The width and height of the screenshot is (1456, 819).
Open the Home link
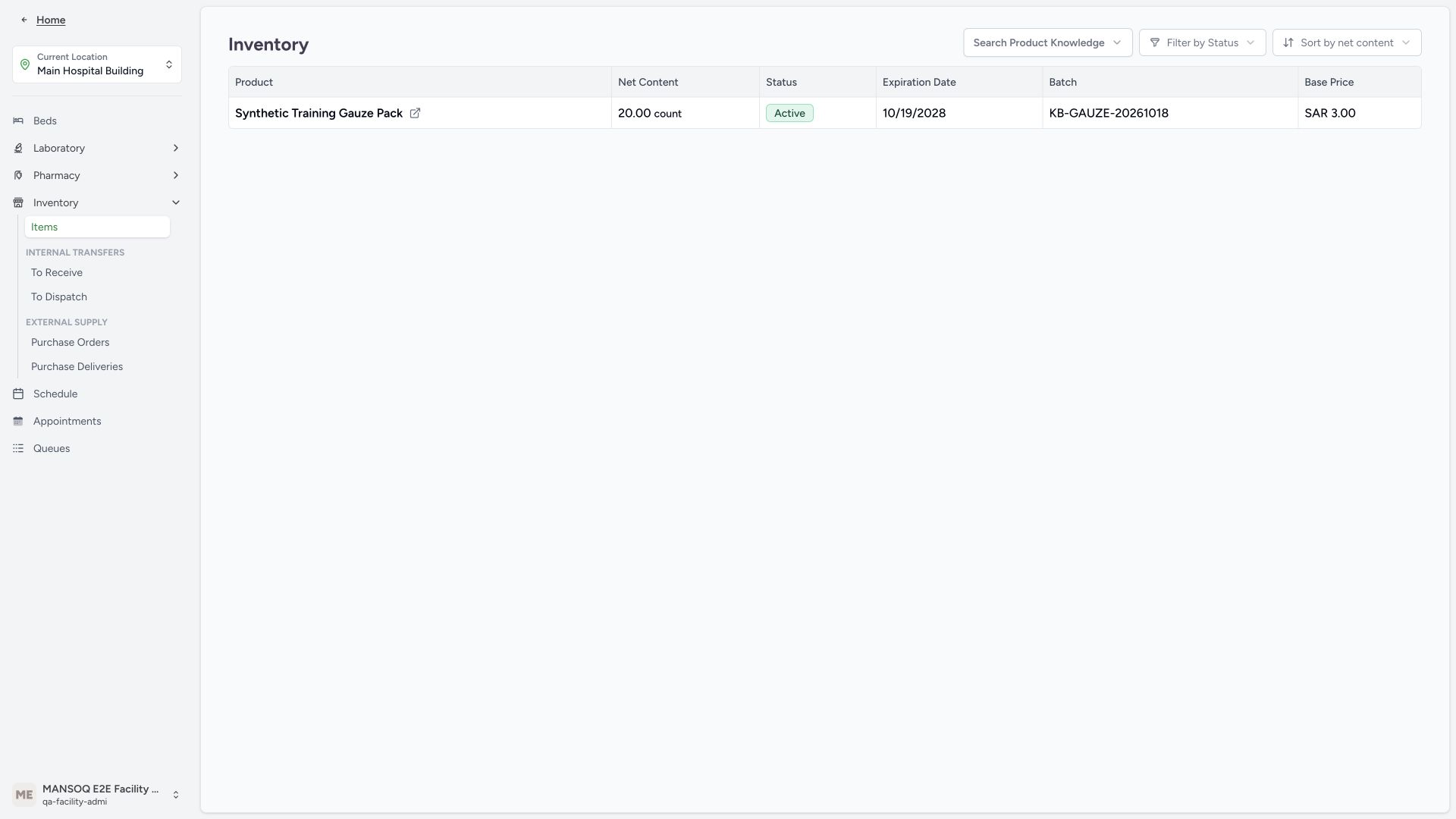coord(51,20)
